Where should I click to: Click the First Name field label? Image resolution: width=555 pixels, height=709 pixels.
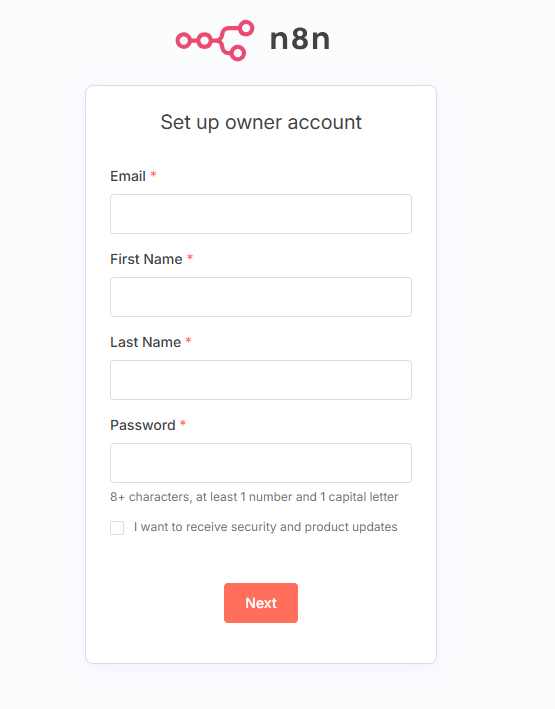pyautogui.click(x=146, y=259)
